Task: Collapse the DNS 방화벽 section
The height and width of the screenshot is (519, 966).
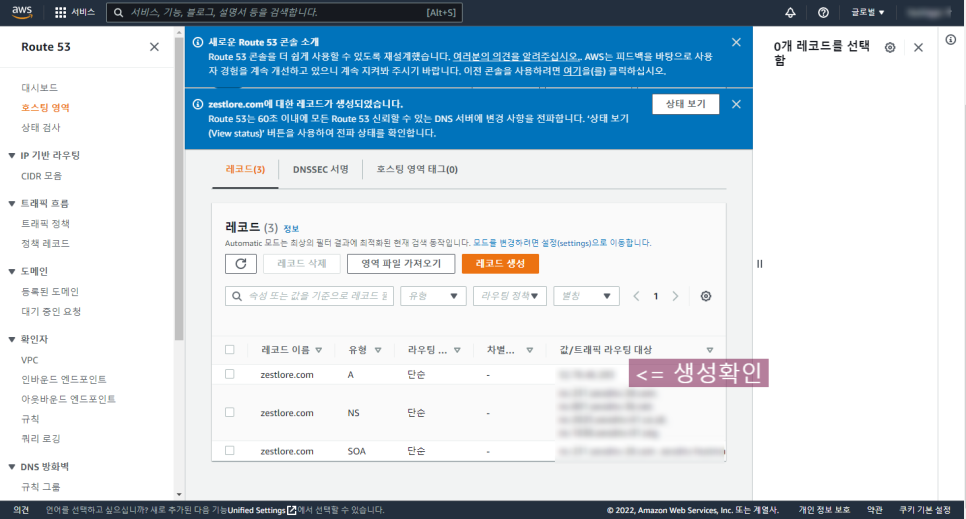Action: click(12, 467)
